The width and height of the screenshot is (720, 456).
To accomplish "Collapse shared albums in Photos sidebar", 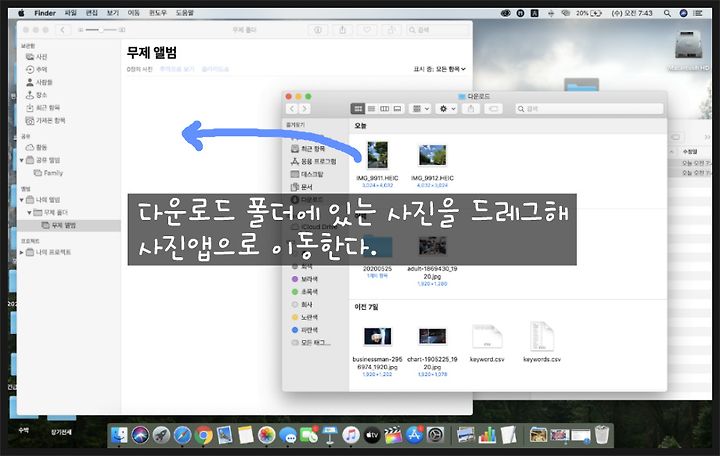I will click(x=22, y=160).
